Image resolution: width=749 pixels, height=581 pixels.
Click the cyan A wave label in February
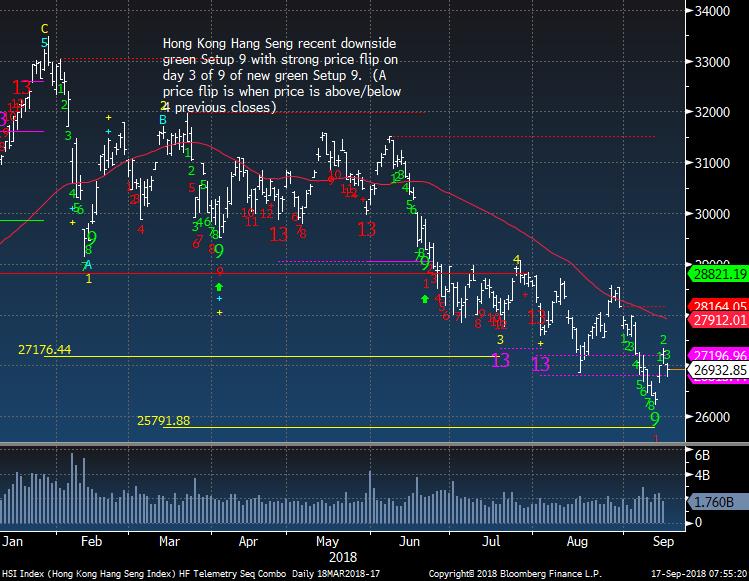pyautogui.click(x=87, y=265)
